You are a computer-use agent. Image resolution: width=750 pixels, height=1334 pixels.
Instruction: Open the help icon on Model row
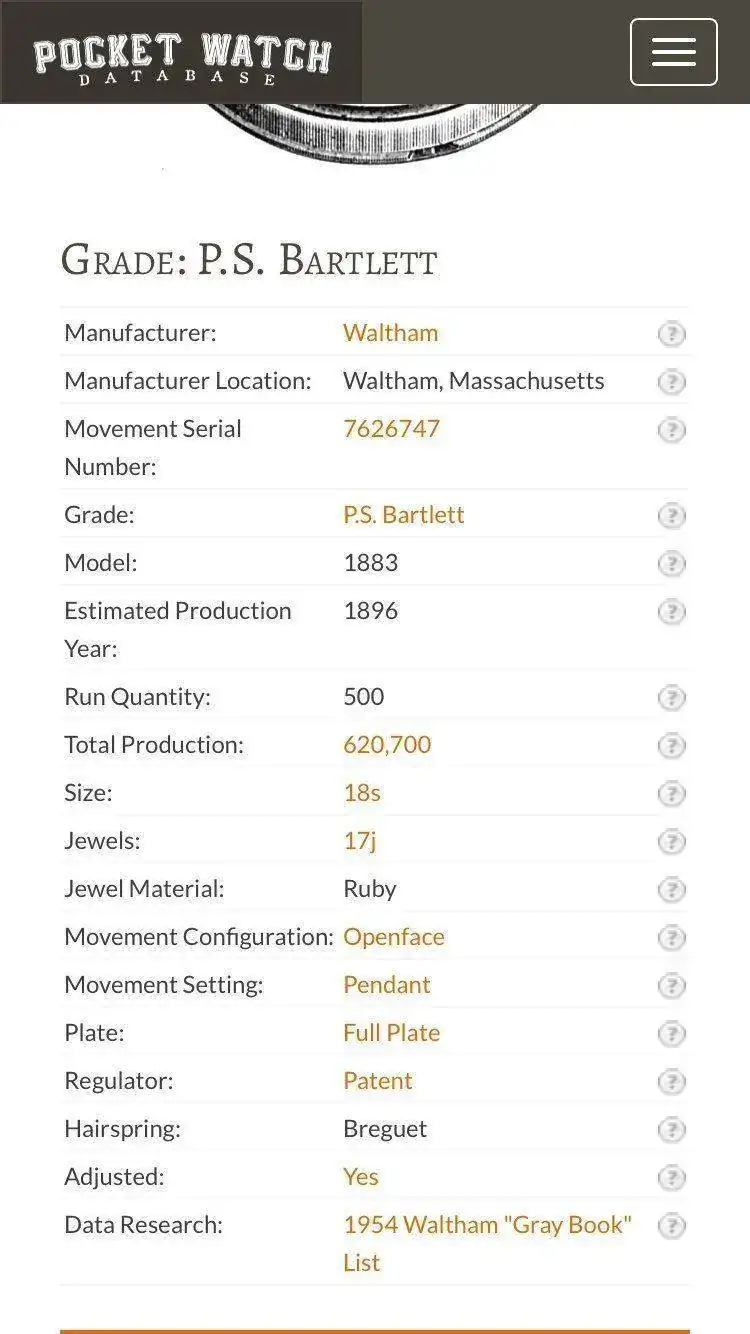672,564
